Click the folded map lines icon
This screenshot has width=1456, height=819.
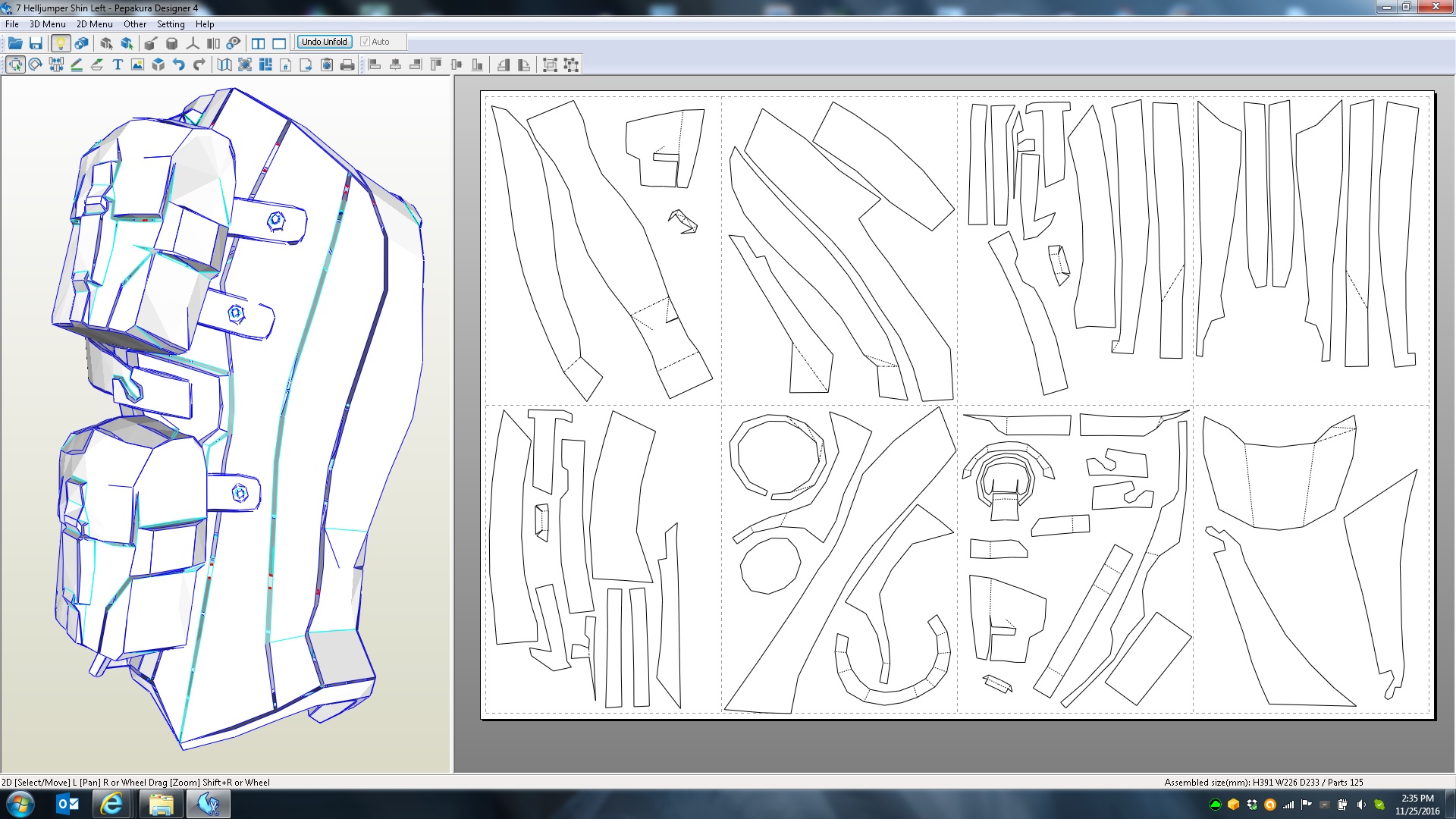(x=224, y=65)
